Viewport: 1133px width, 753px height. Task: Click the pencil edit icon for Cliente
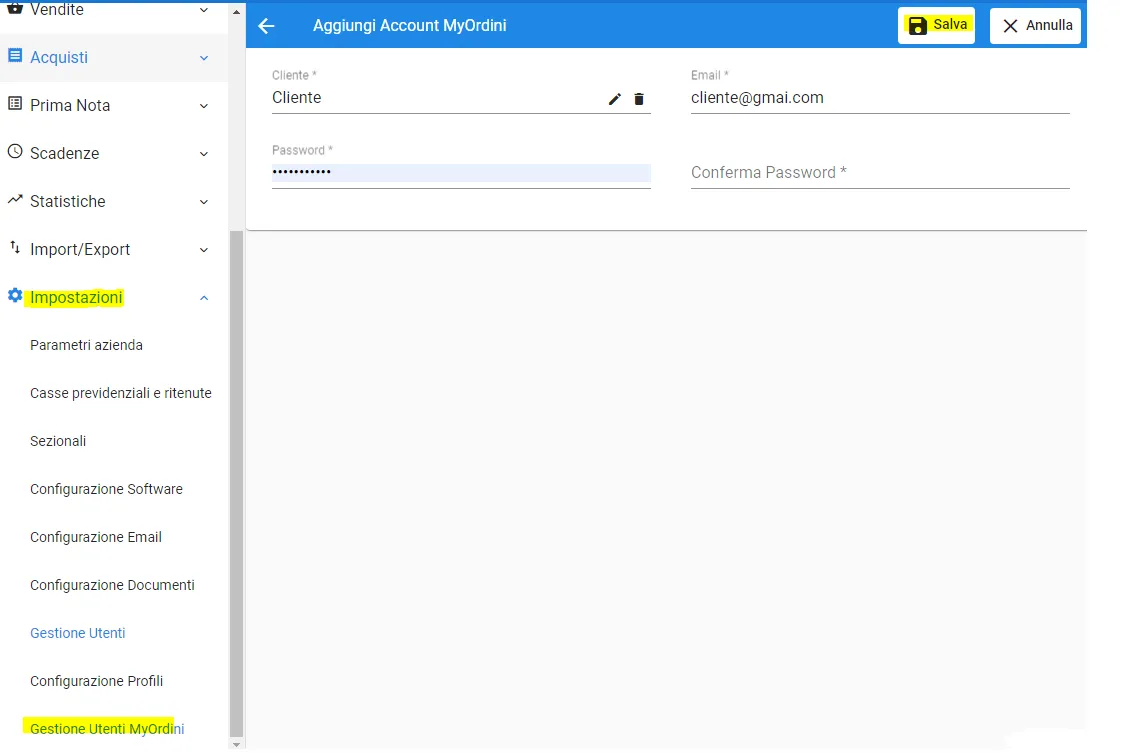point(615,99)
